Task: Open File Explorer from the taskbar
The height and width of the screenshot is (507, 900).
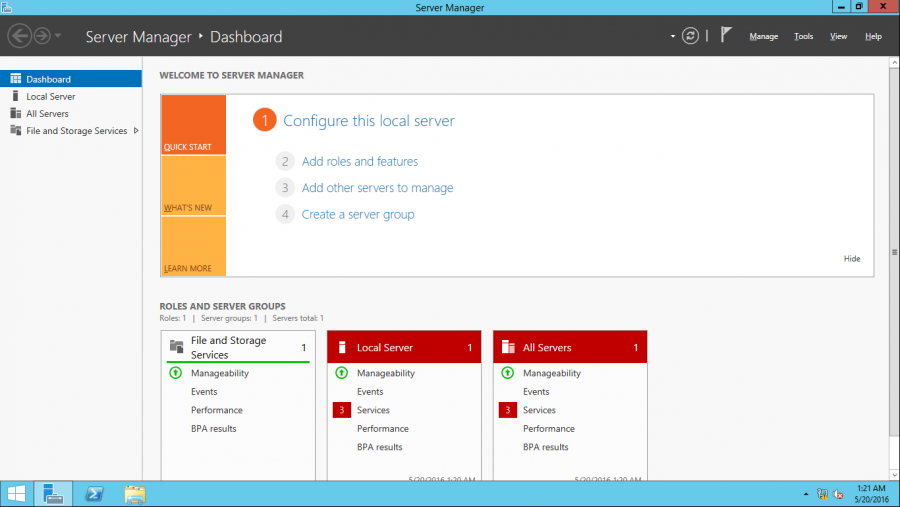Action: (135, 494)
